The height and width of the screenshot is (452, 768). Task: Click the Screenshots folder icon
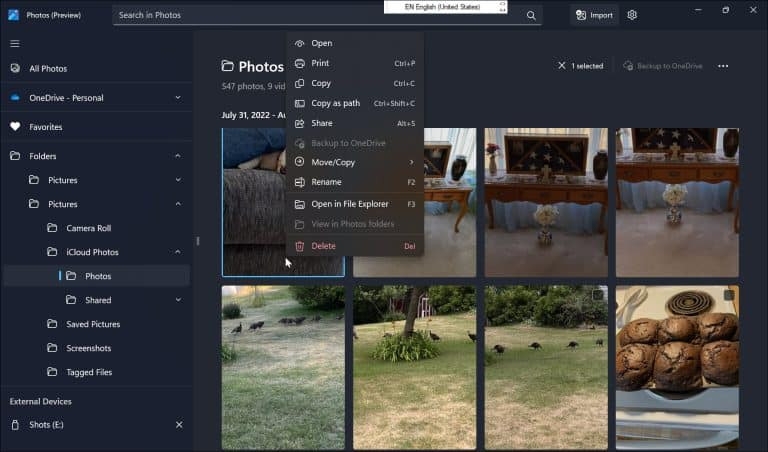pyautogui.click(x=52, y=348)
